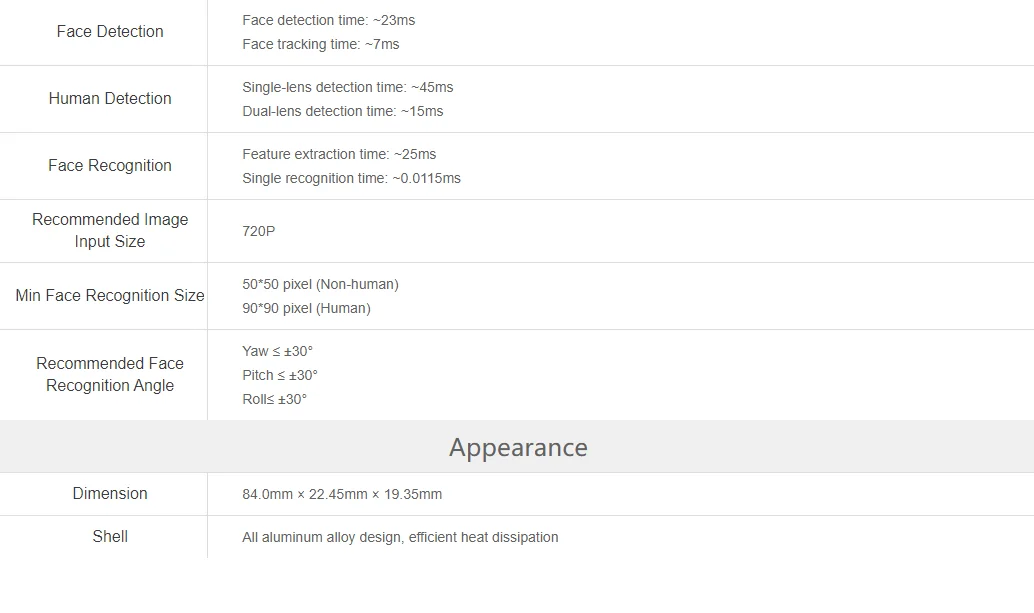Click the Appearance section header
The width and height of the screenshot is (1034, 613).
(518, 447)
